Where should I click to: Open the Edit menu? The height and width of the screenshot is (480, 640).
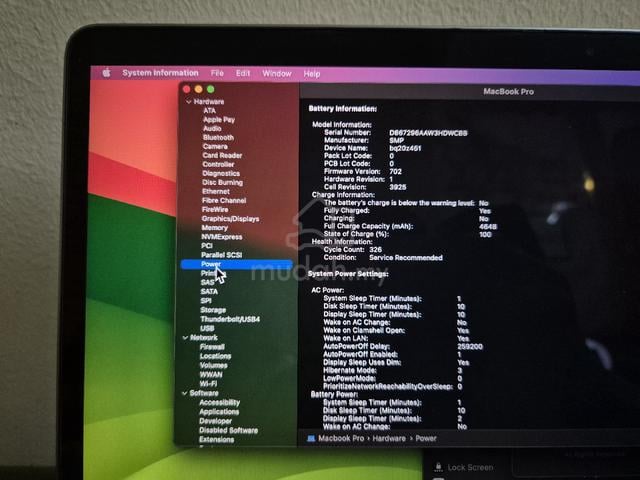[243, 73]
